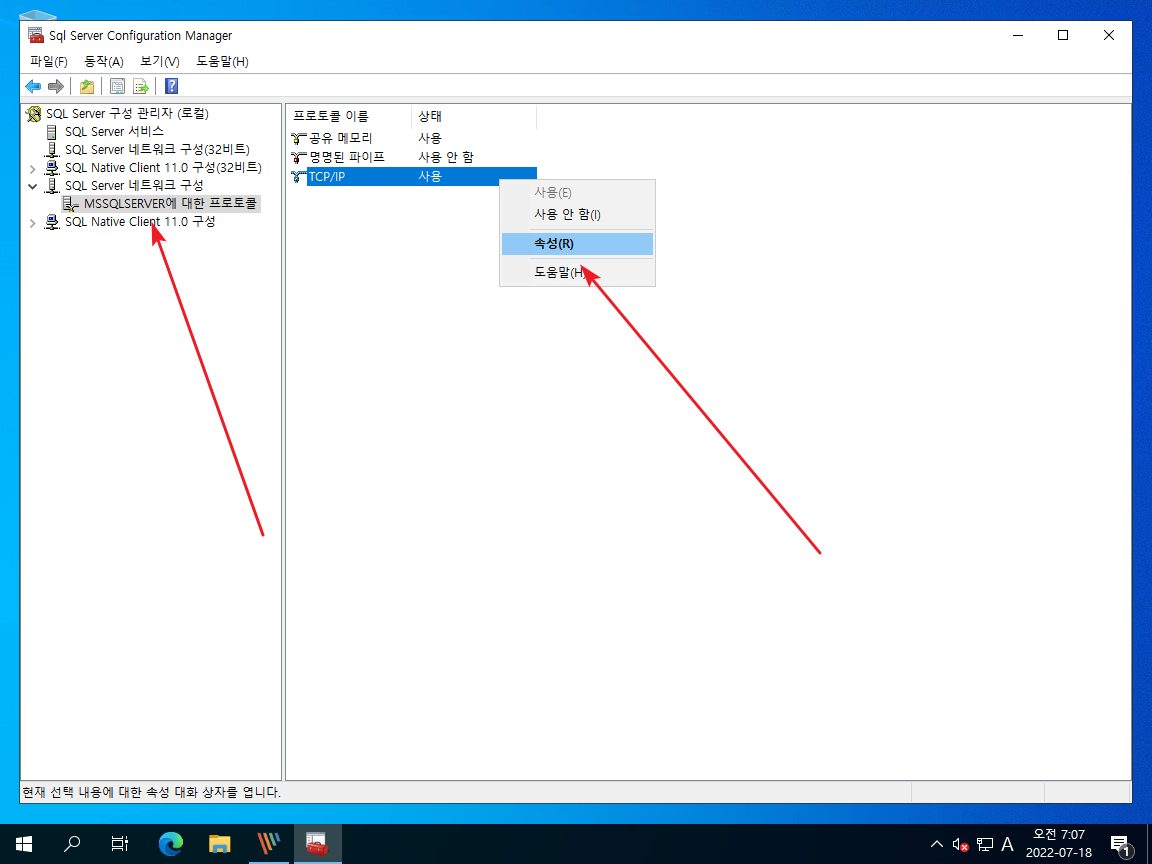
Task: Click the Back arrow toolbar icon
Action: tap(33, 87)
